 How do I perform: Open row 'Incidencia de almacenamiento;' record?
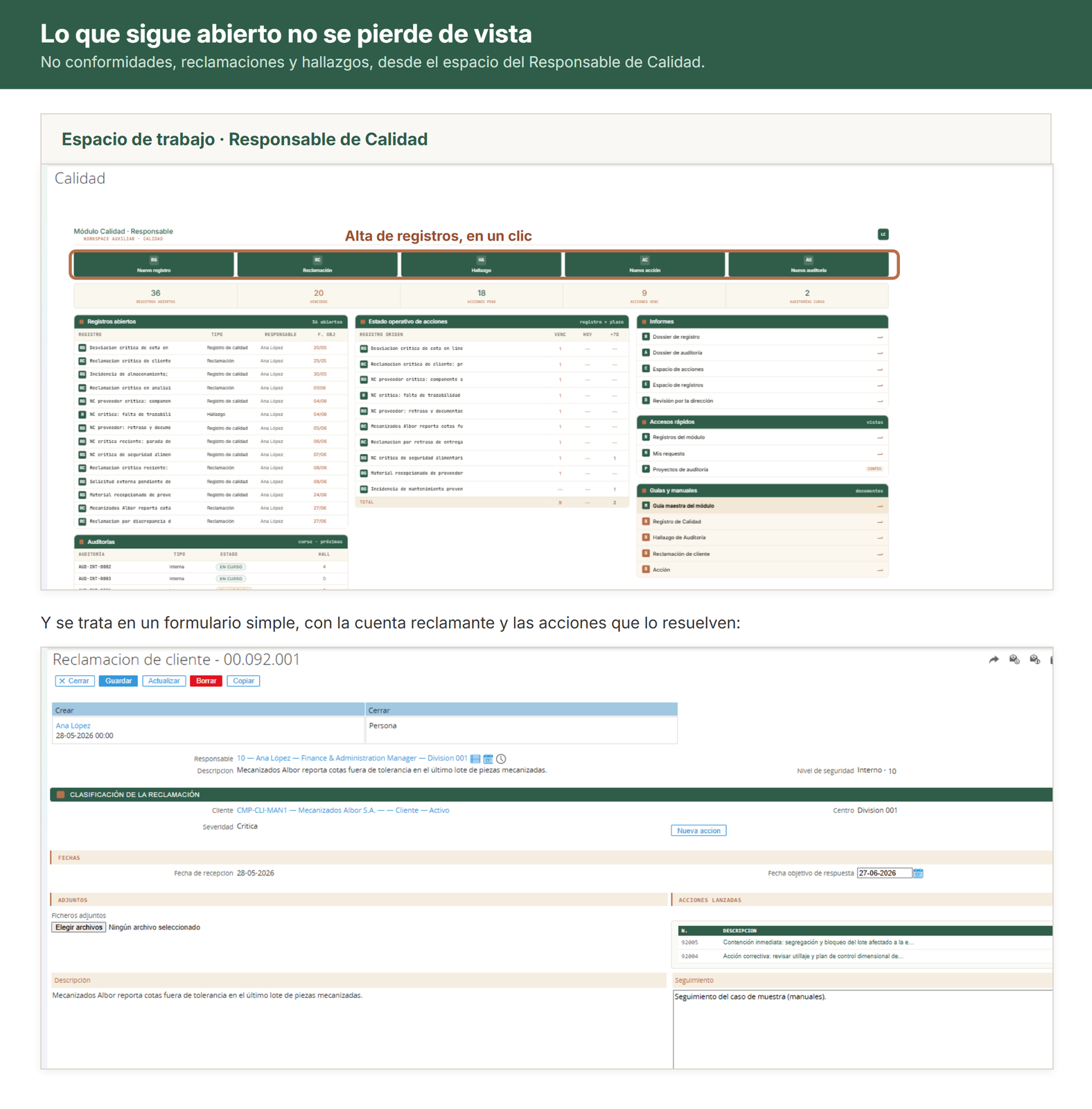tap(211, 374)
